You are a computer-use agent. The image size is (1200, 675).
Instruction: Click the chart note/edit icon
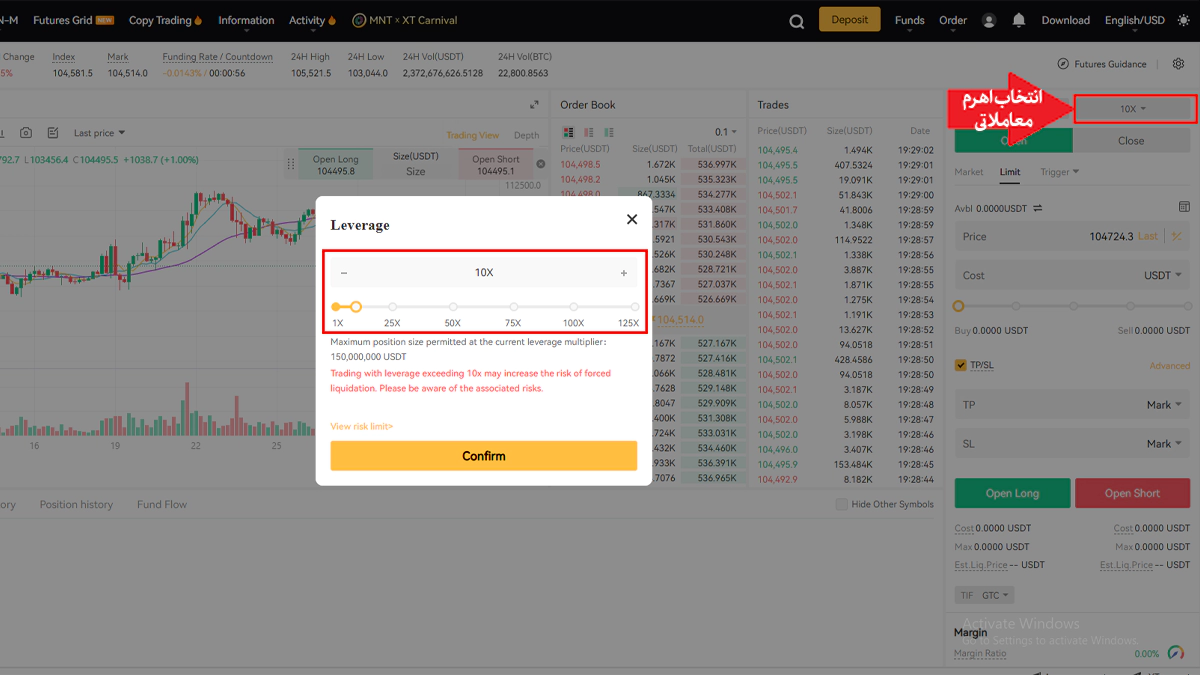[x=53, y=133]
